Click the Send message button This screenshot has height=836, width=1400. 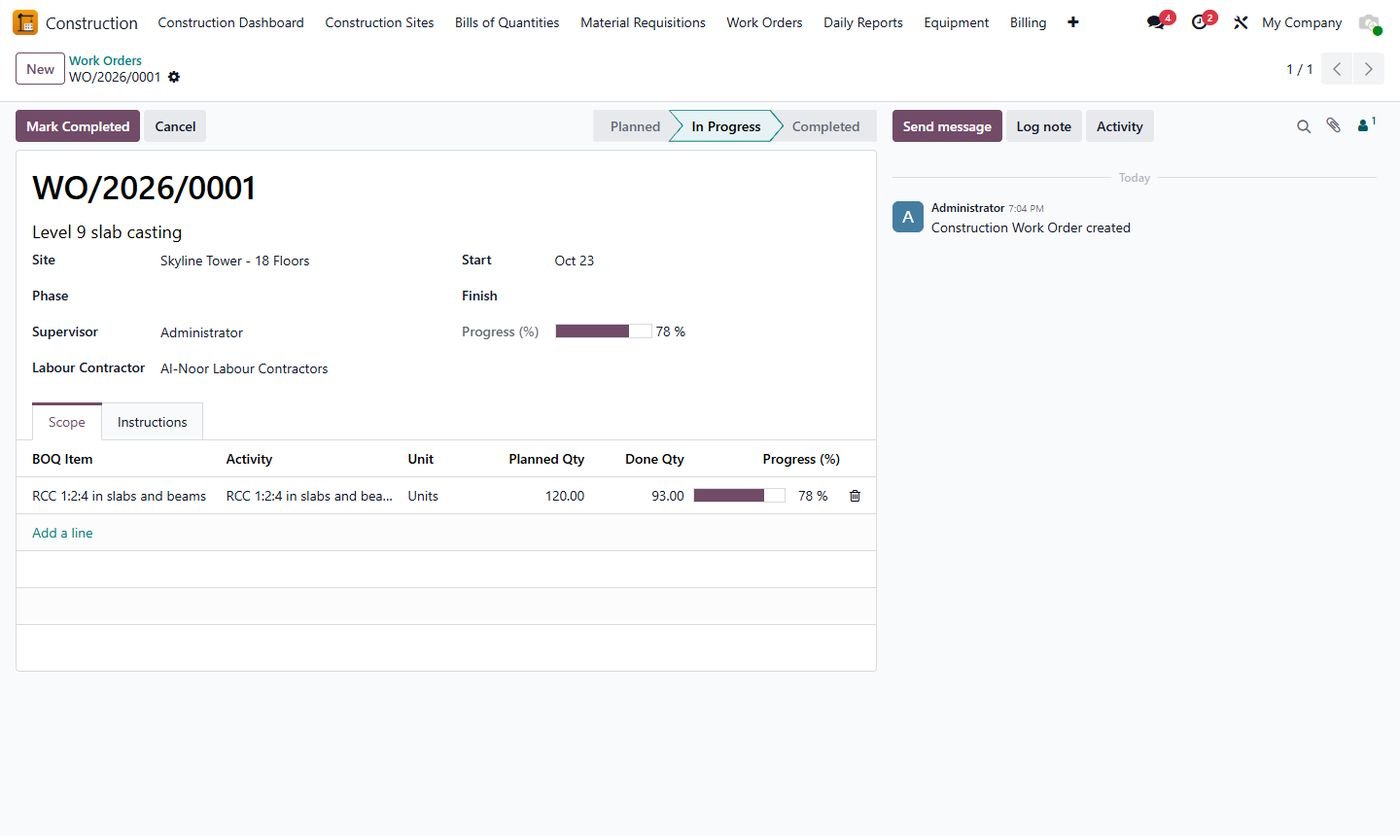(947, 126)
